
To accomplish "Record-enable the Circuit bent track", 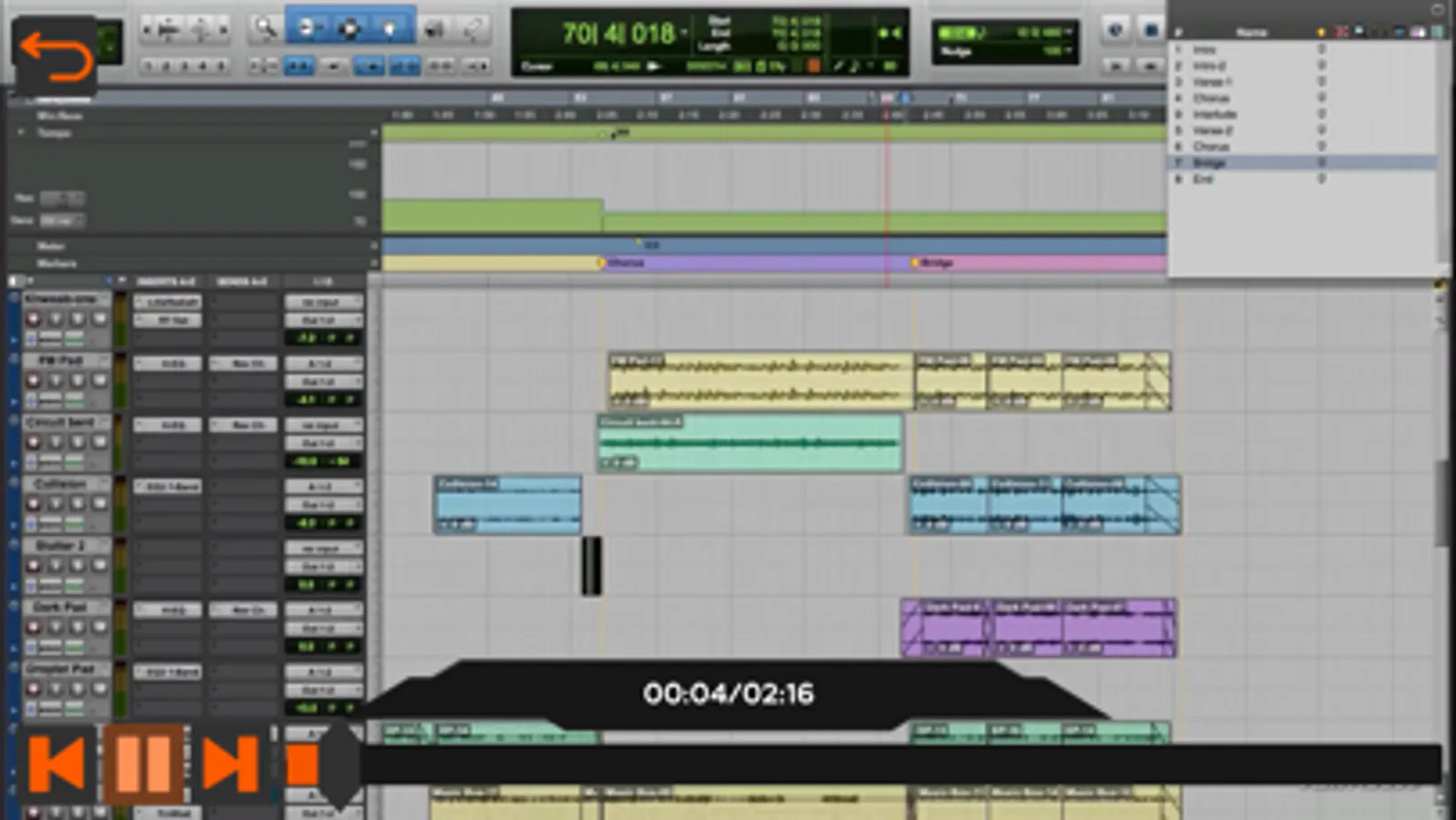I will point(34,442).
